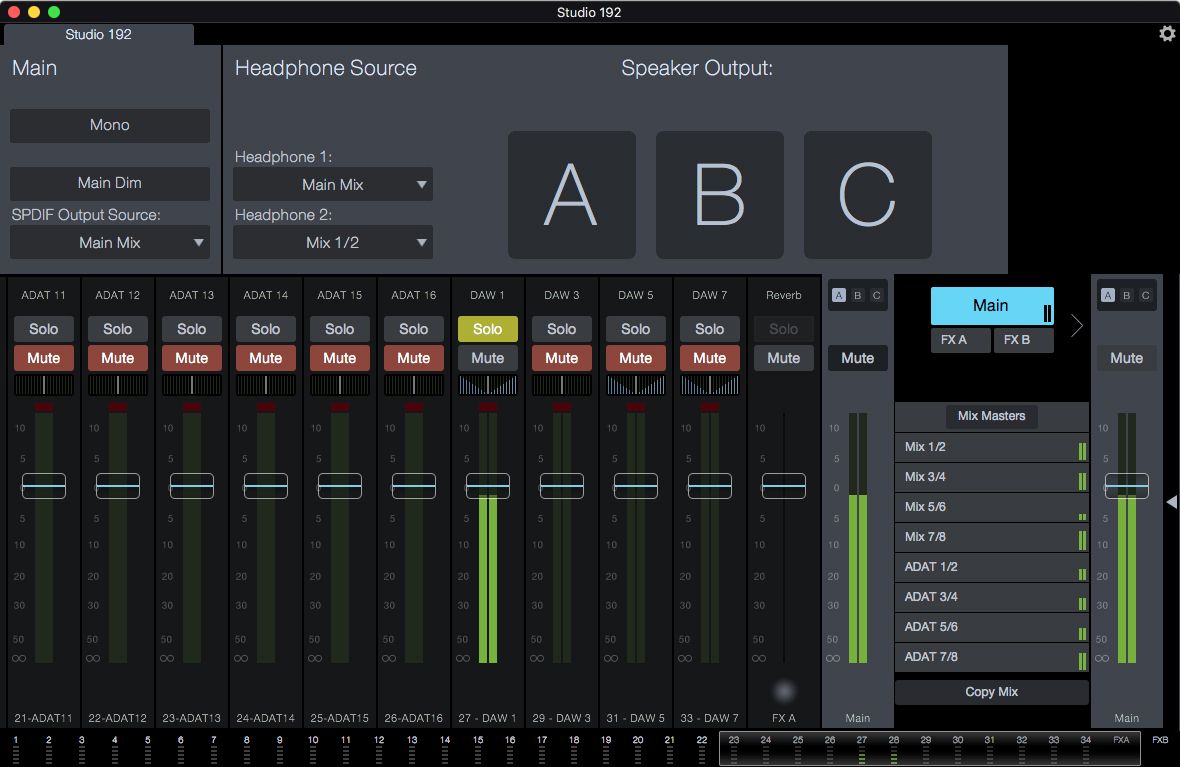Image resolution: width=1180 pixels, height=767 pixels.
Task: Select Mix 5/6 in Mix Masters
Action: pos(992,507)
